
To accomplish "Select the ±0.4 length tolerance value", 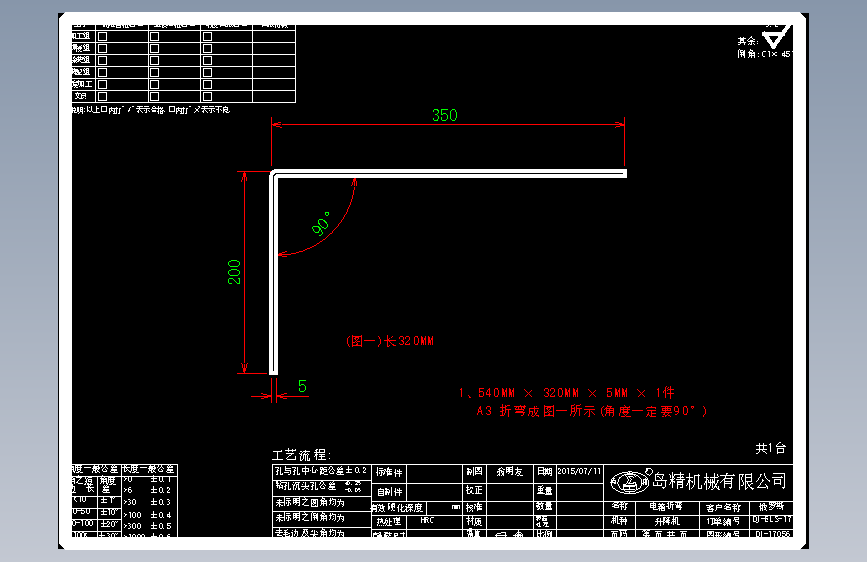I will pyautogui.click(x=161, y=515).
